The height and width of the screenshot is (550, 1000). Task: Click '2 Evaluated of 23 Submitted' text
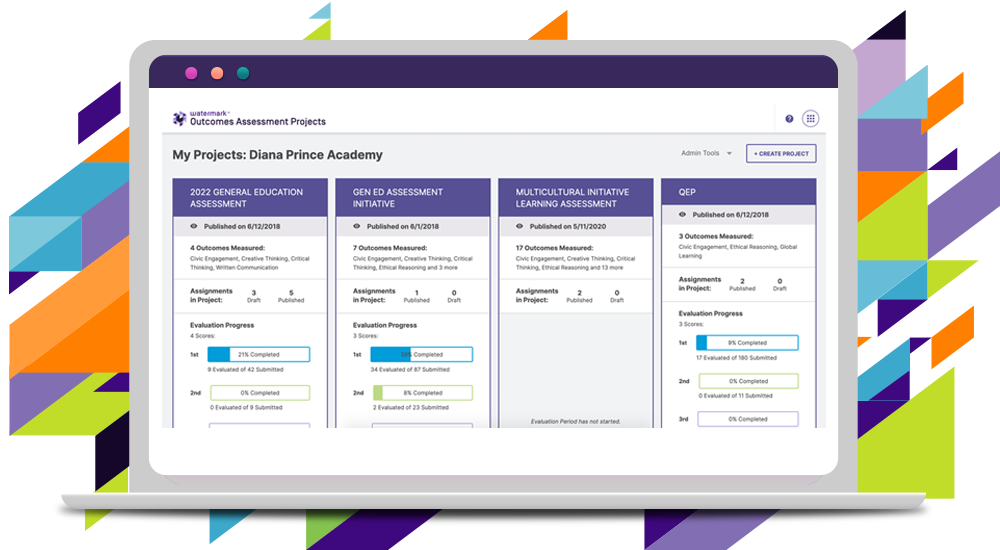click(411, 408)
